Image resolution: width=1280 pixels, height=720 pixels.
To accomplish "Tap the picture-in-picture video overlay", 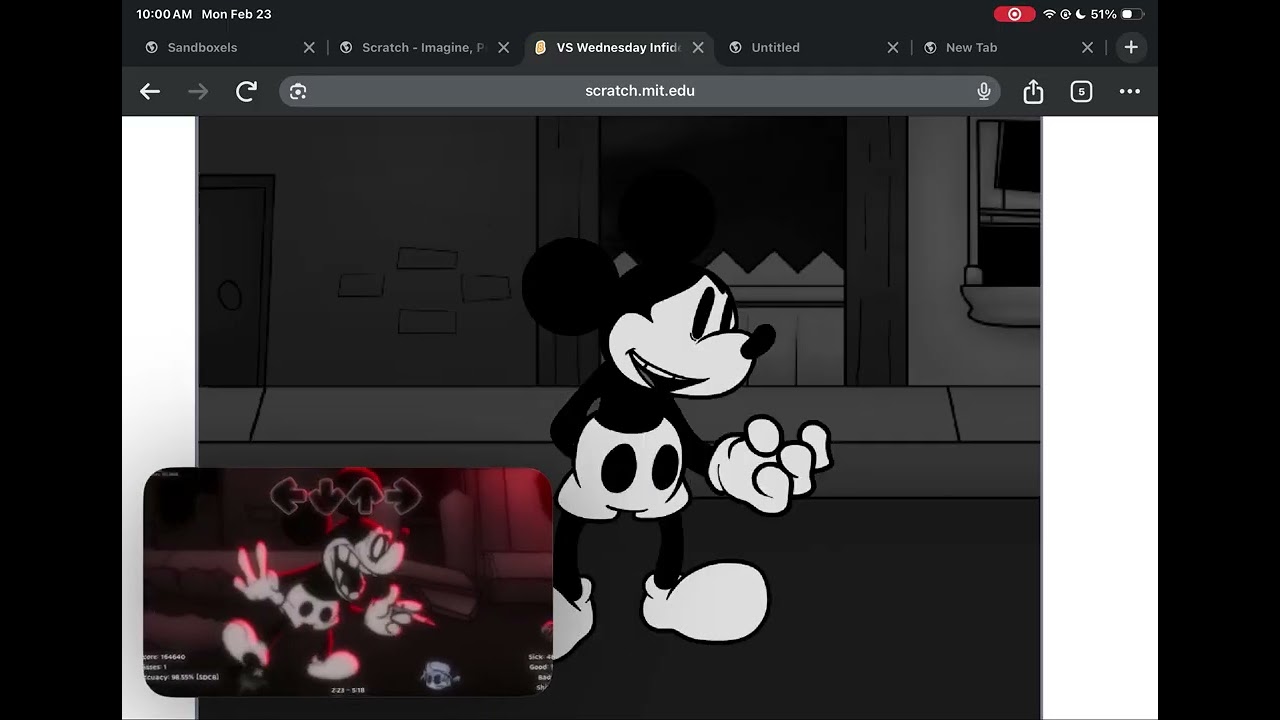I will 348,582.
